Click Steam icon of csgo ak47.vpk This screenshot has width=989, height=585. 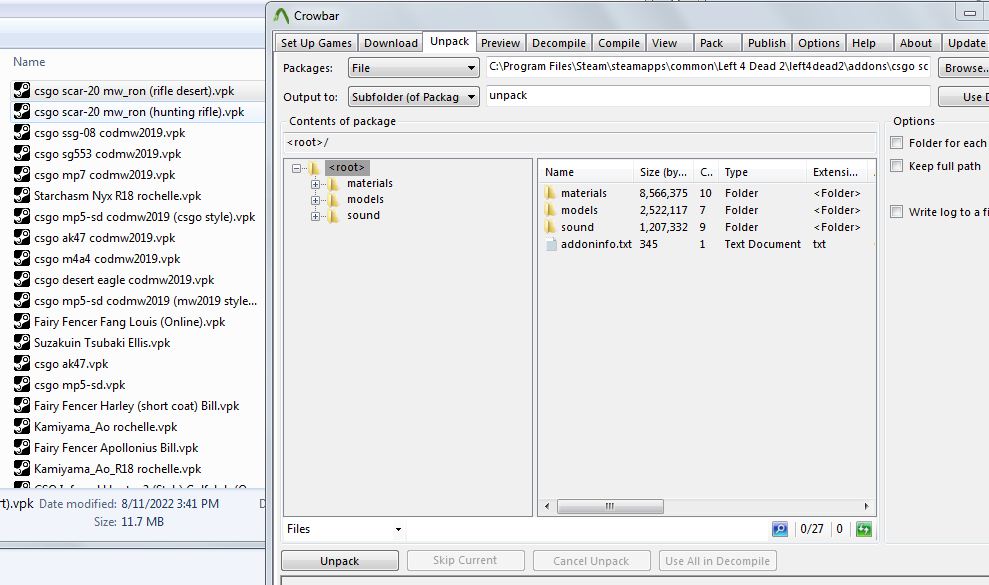pos(22,363)
